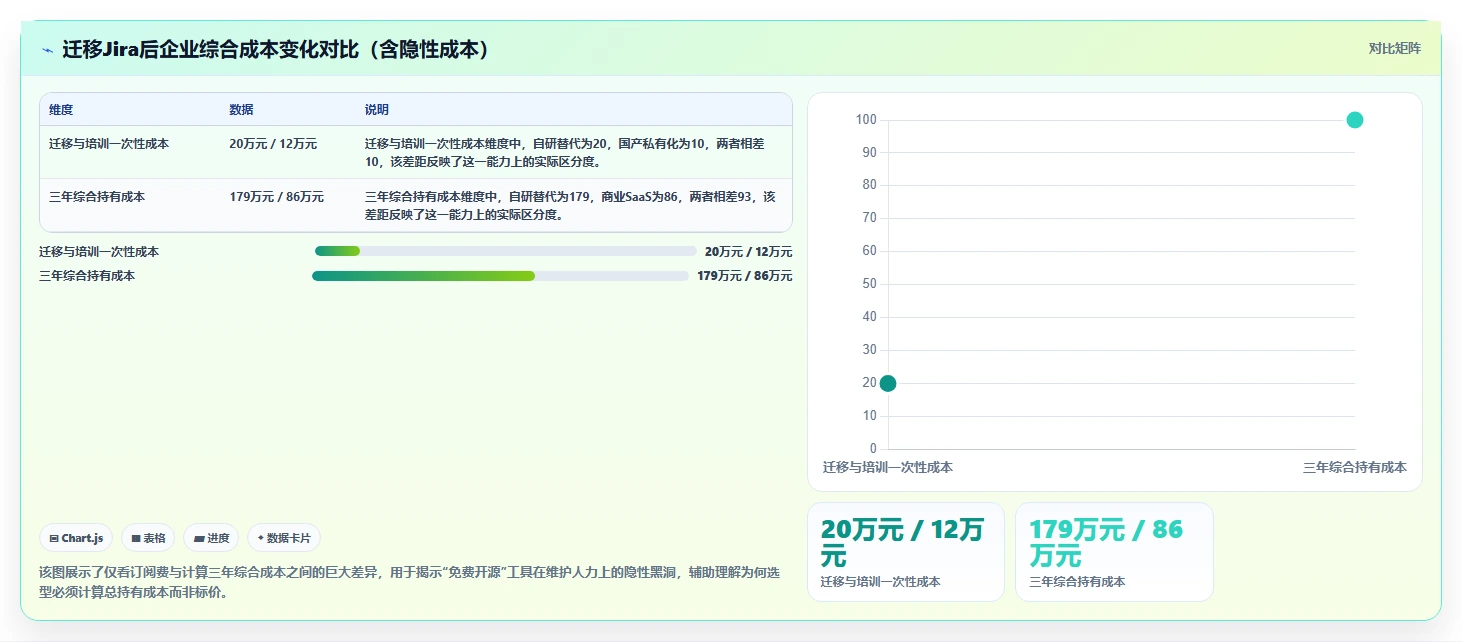The width and height of the screenshot is (1462, 642).
Task: Click the chart data point at 20
Action: [x=887, y=383]
